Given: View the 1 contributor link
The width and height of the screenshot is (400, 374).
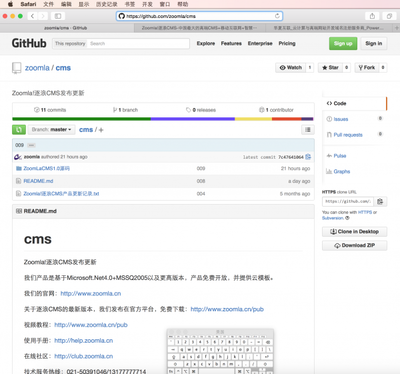Looking at the screenshot, I should coord(276,110).
